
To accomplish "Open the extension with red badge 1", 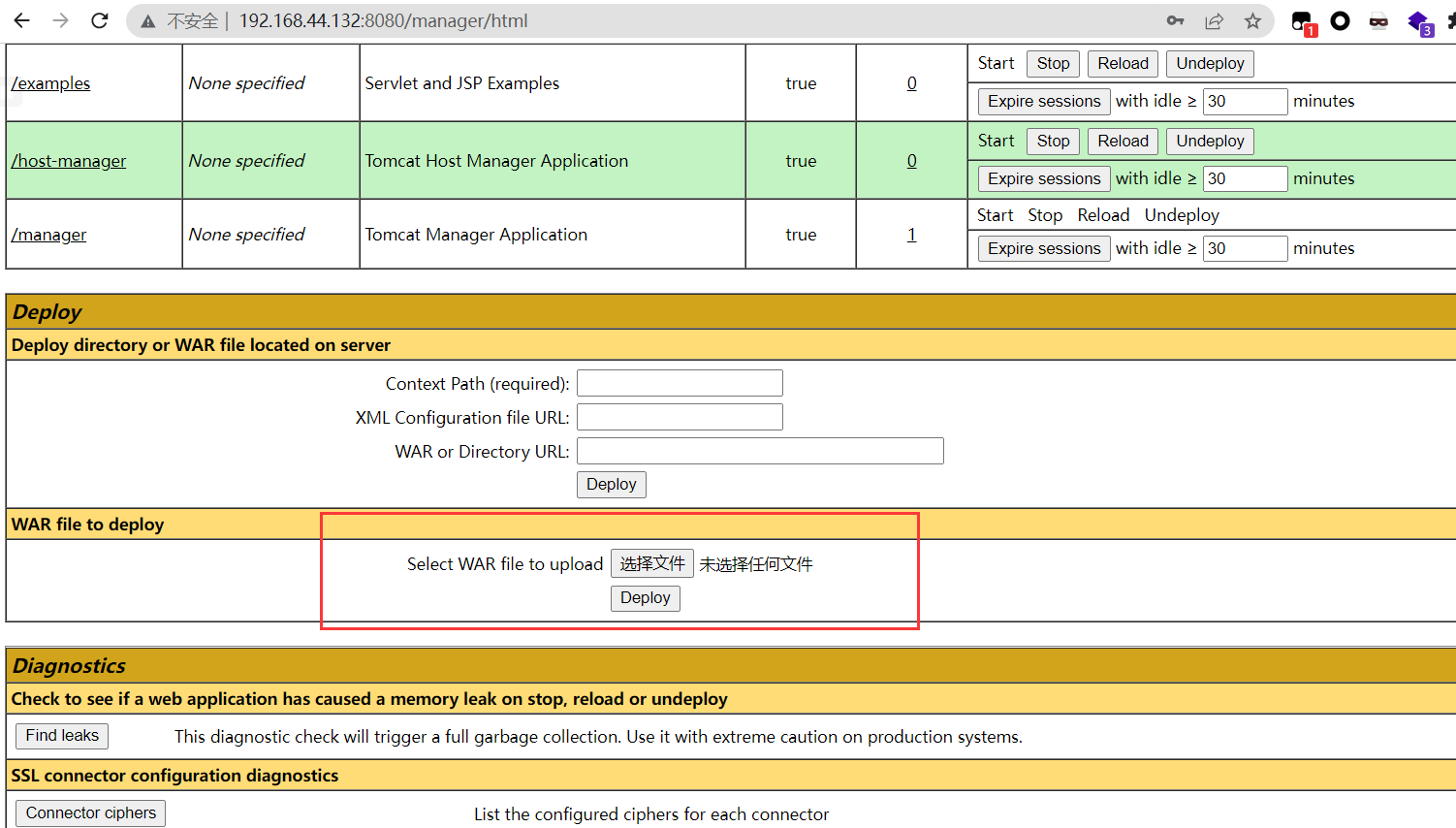I will coord(1303,22).
